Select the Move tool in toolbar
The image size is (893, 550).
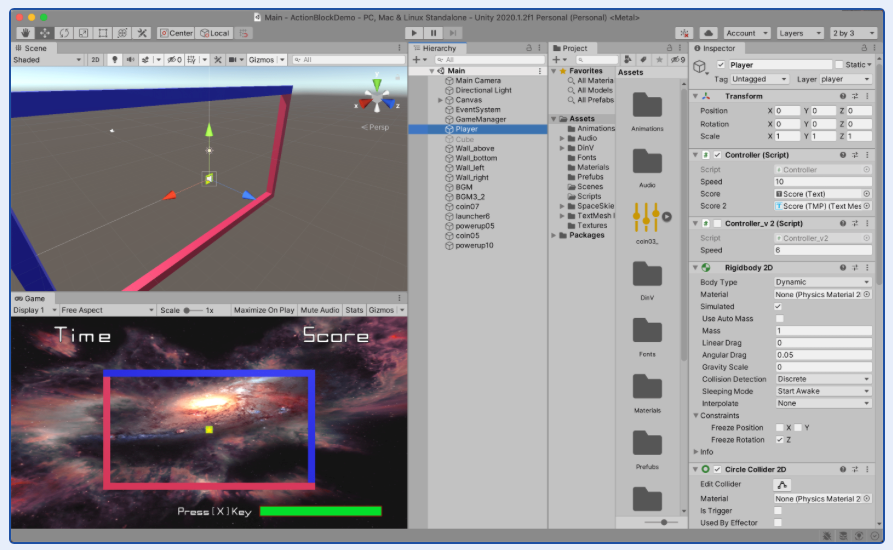44,33
